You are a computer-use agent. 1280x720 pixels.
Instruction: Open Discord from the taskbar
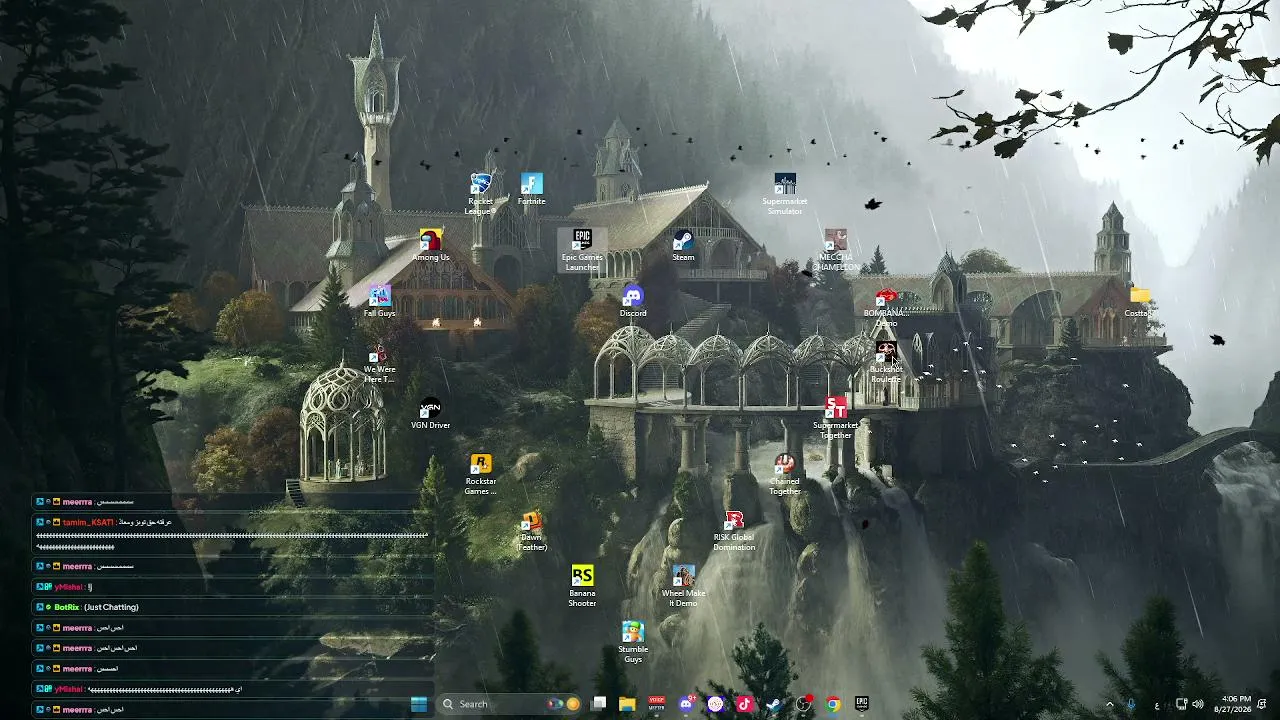[686, 704]
